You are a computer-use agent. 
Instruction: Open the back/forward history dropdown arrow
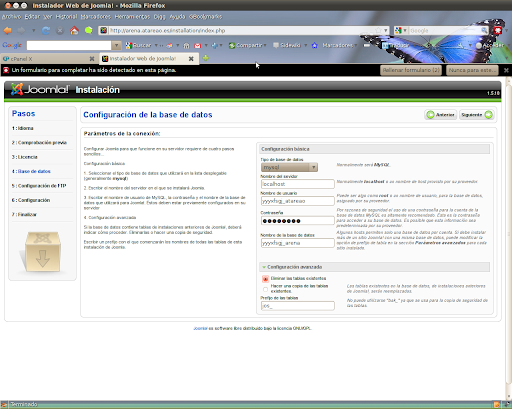[34, 31]
